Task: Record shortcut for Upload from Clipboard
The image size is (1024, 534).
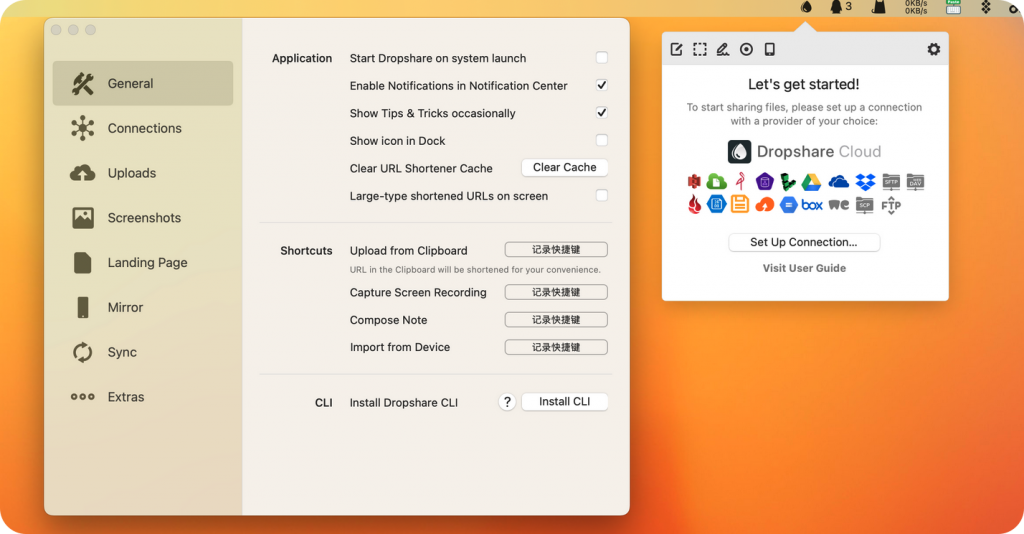Action: pyautogui.click(x=556, y=249)
